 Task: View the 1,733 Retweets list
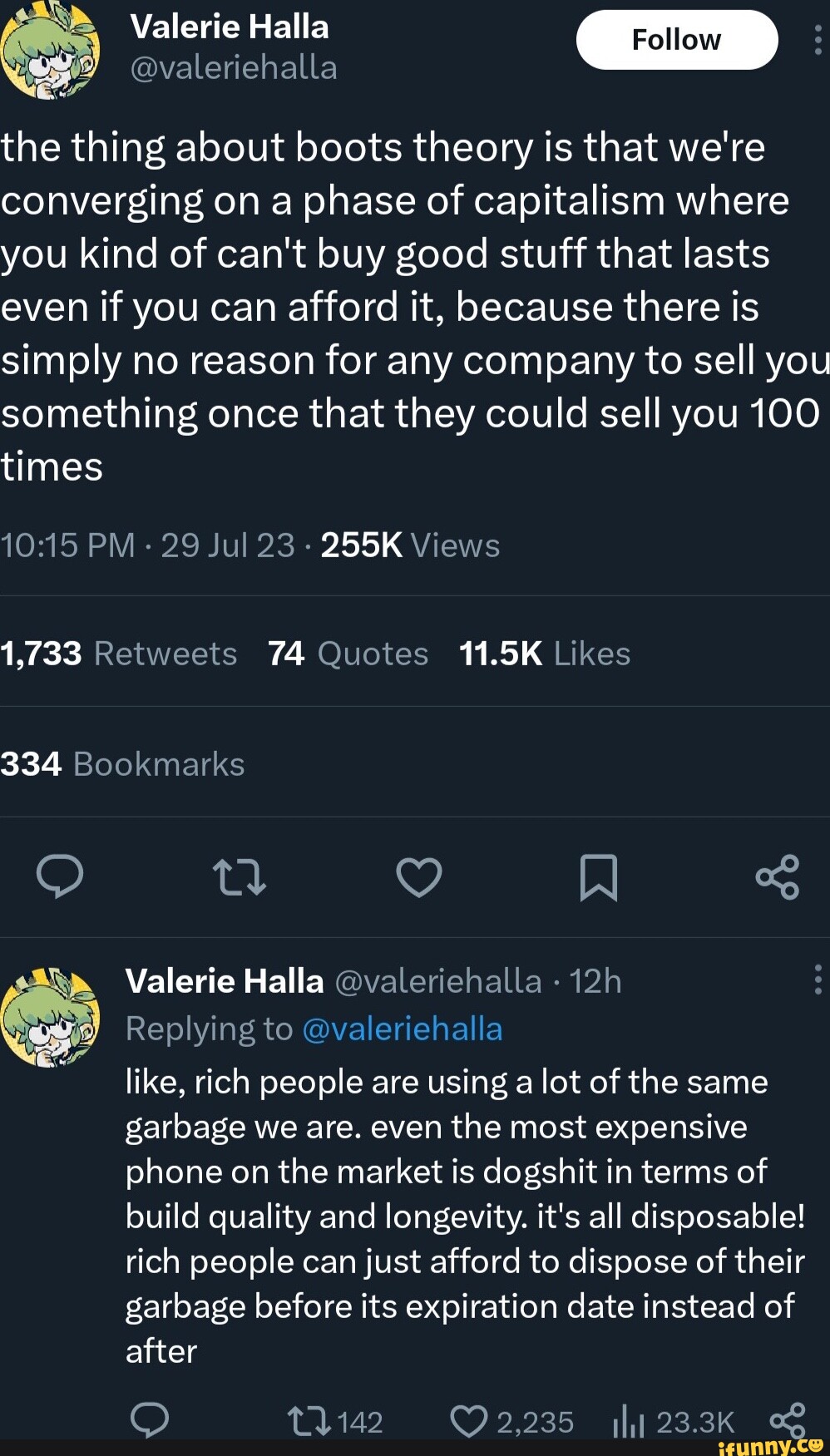(x=120, y=654)
